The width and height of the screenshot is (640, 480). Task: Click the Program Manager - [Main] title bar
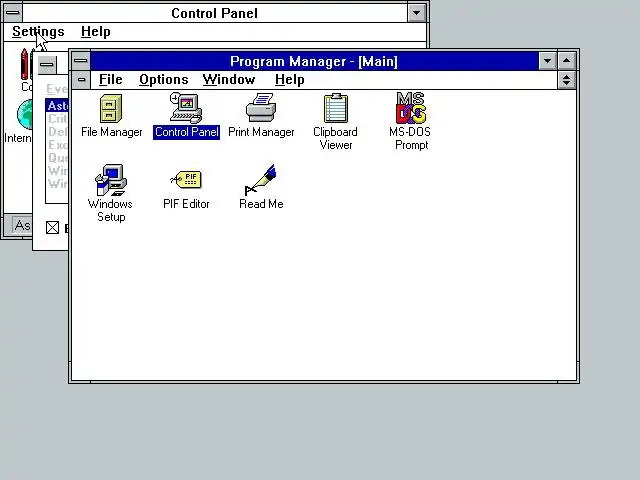tap(314, 61)
